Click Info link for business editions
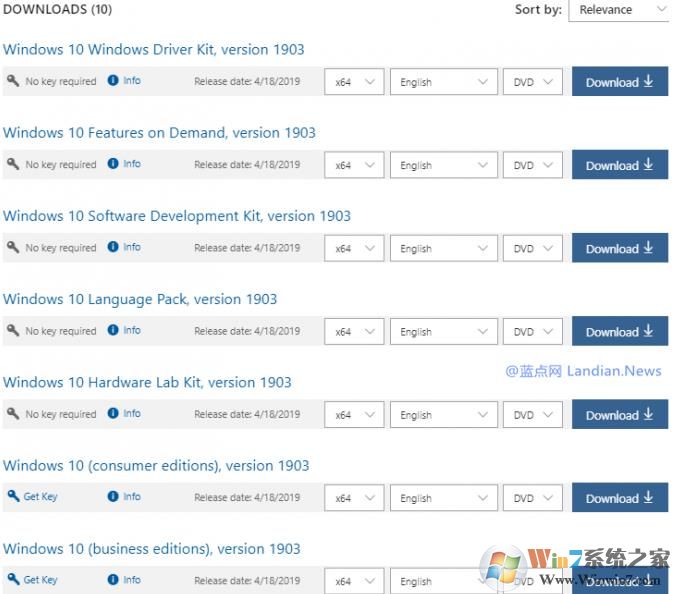677x594 pixels. point(132,580)
